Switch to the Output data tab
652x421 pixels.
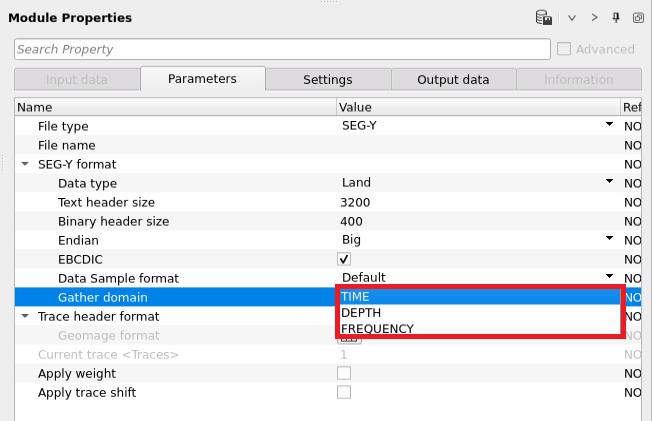[x=453, y=80]
